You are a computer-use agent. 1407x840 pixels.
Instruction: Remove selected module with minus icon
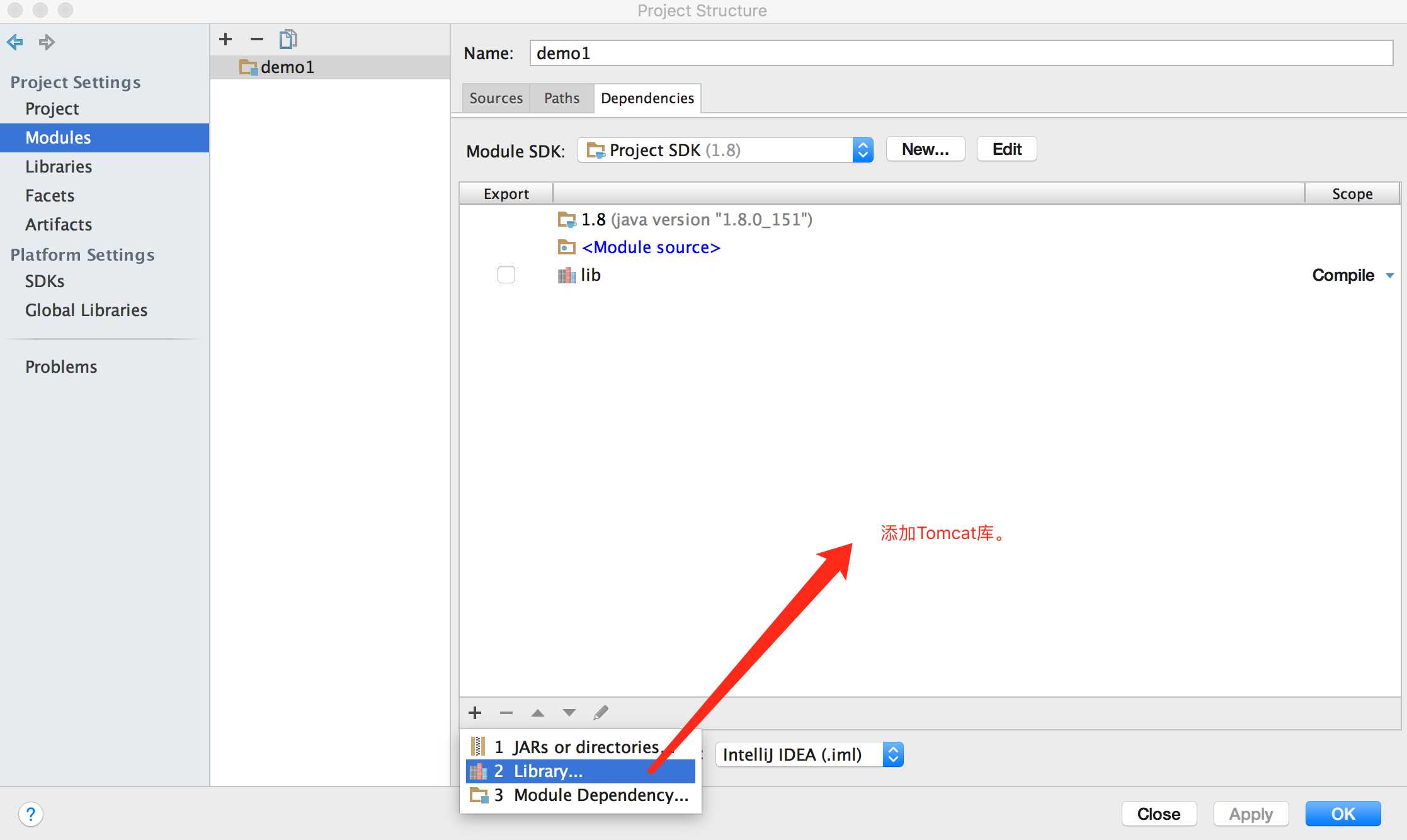[x=256, y=39]
